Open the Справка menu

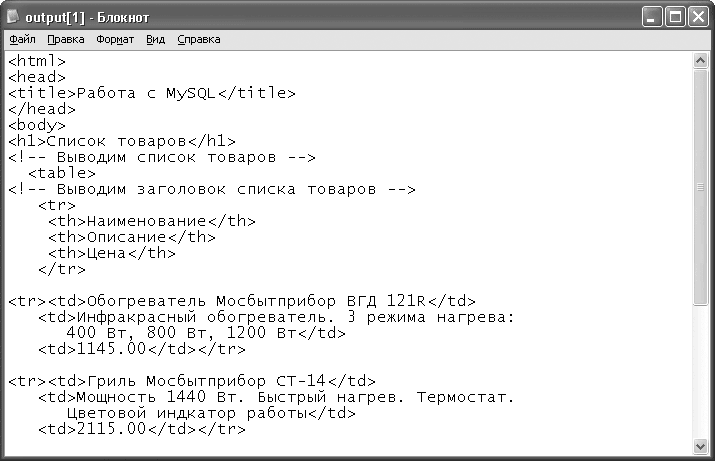click(x=199, y=40)
